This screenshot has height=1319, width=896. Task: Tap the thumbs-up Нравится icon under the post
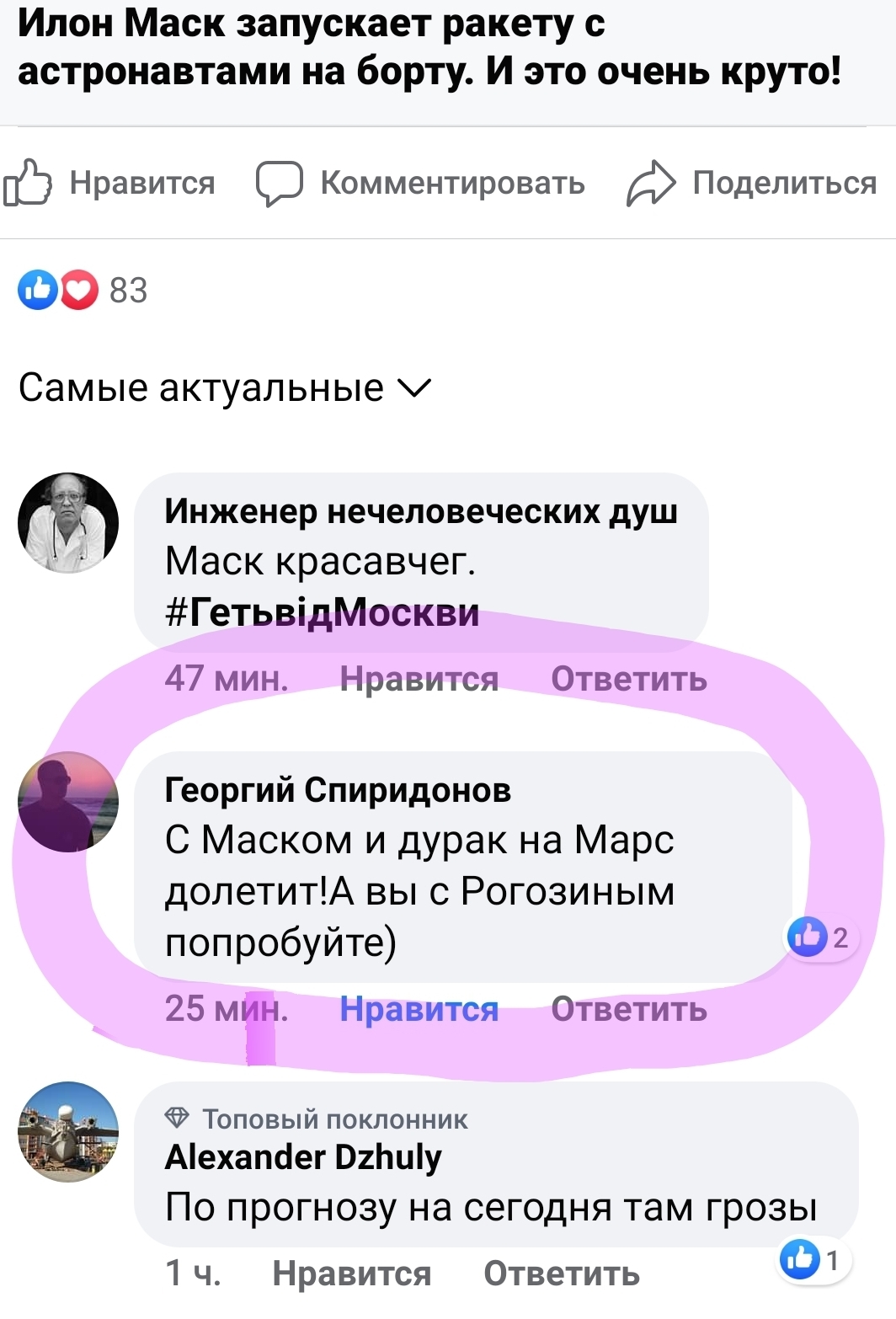coord(27,182)
